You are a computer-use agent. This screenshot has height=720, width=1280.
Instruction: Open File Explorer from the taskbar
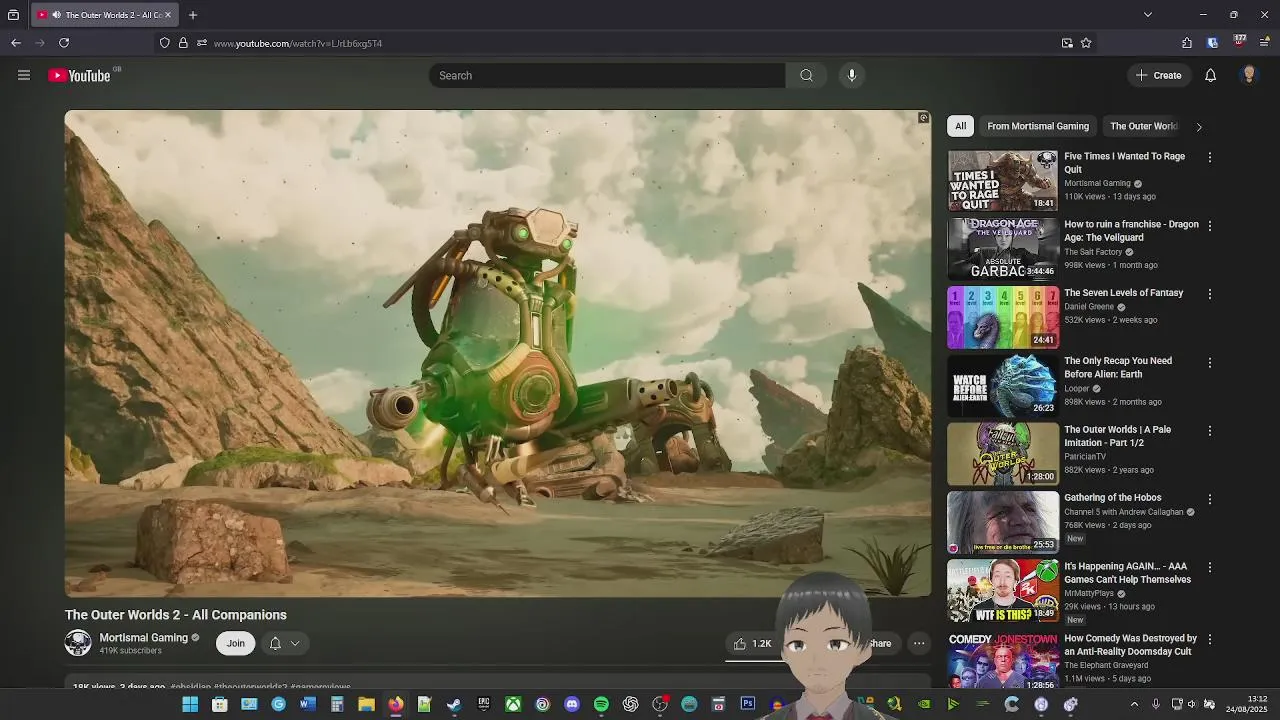click(366, 705)
